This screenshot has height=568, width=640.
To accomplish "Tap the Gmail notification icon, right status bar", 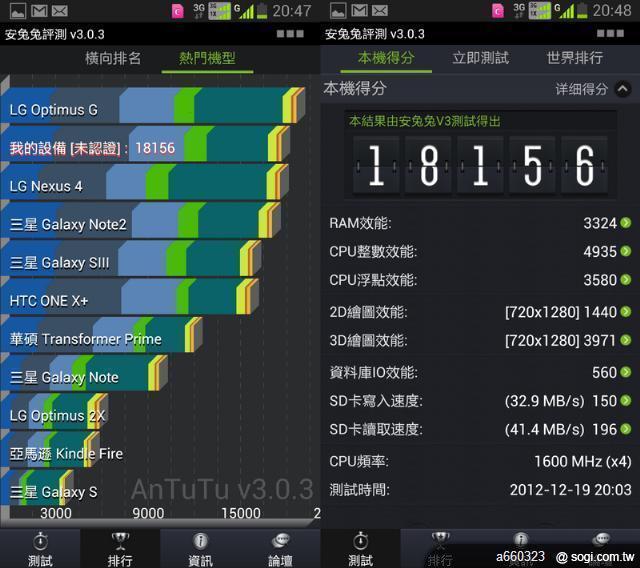I will click(x=359, y=11).
